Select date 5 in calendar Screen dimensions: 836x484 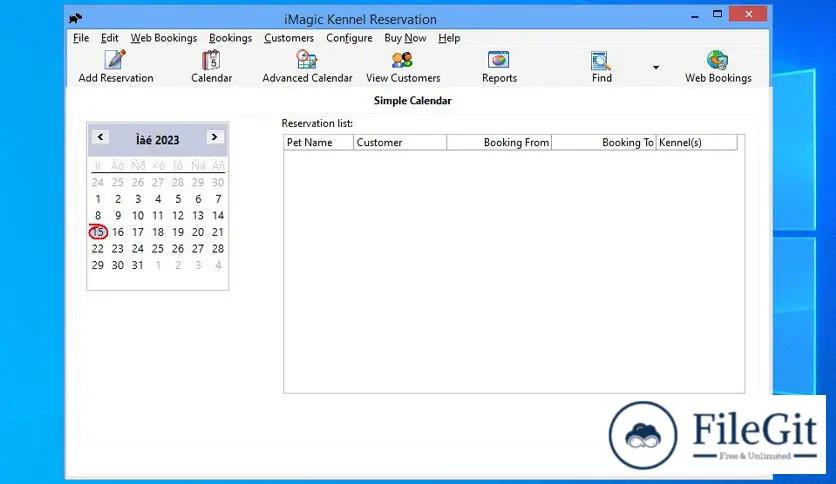pos(178,199)
